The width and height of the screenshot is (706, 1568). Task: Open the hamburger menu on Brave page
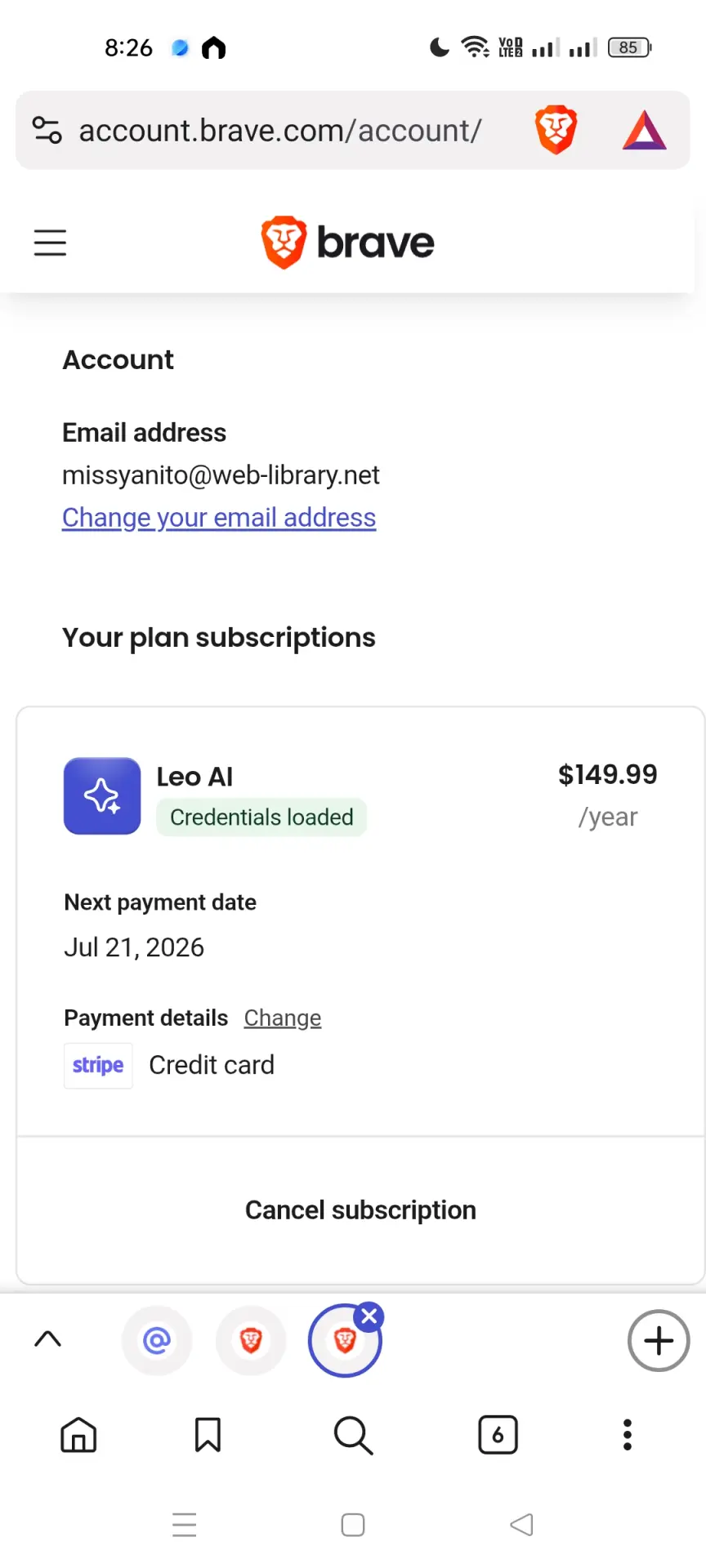[50, 243]
